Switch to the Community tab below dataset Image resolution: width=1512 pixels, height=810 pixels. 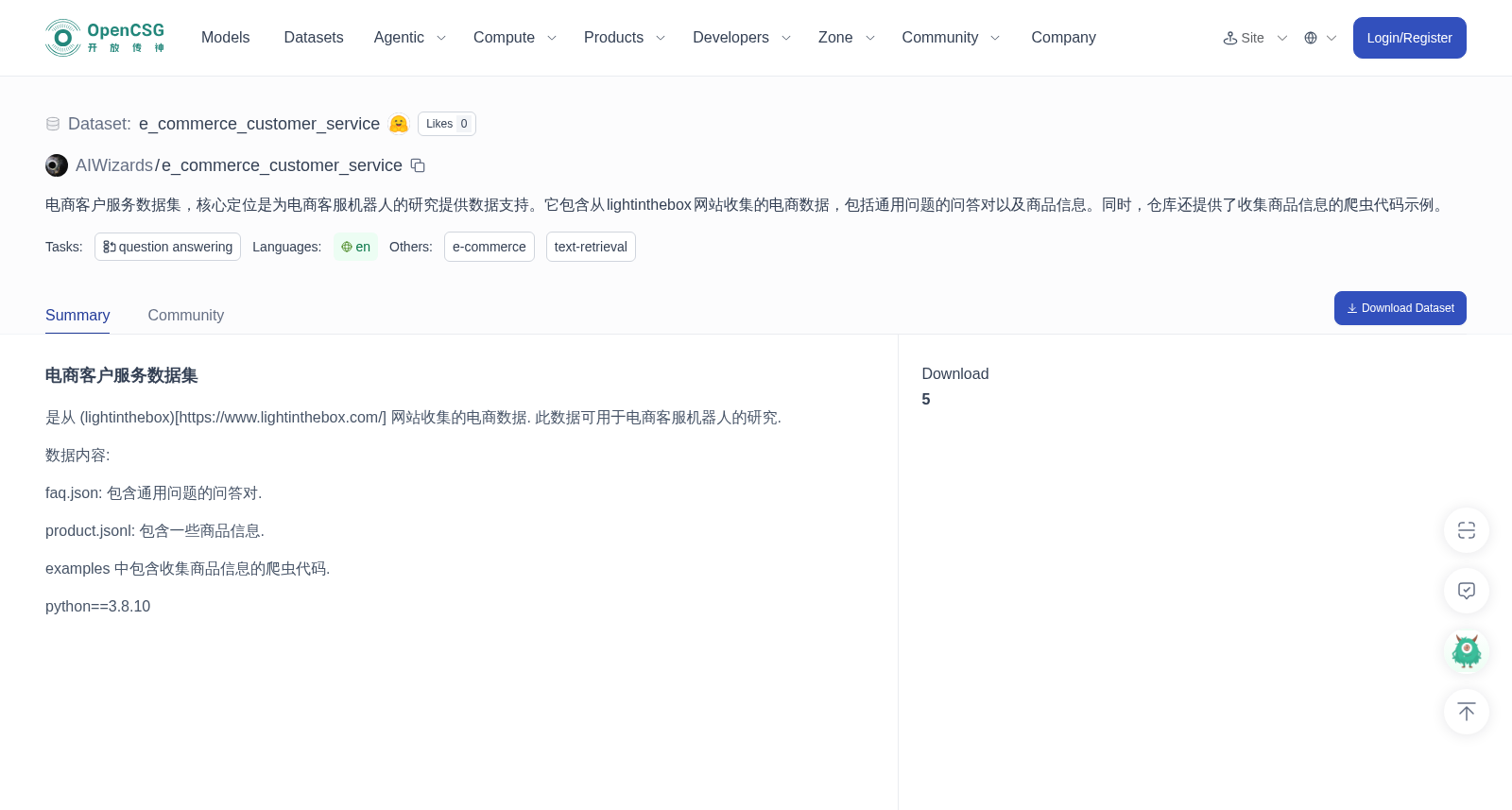pos(186,316)
